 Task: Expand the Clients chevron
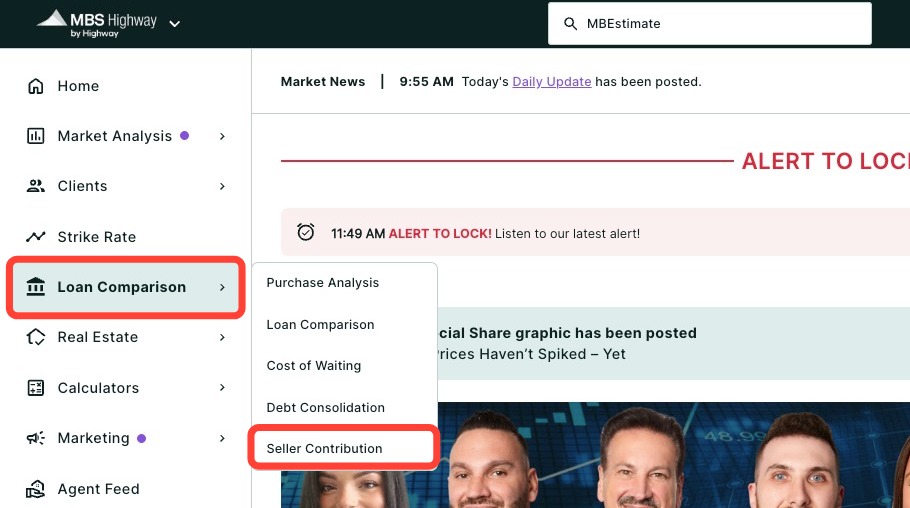point(222,186)
